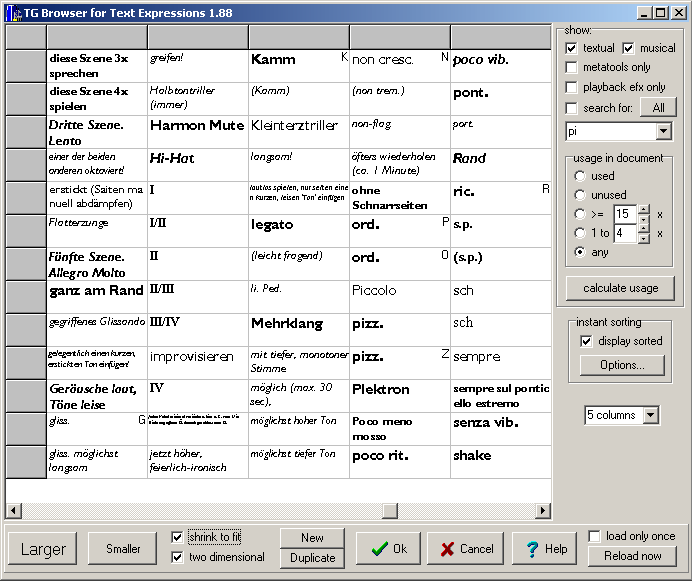
Task: Toggle the musical checkbox
Action: [628, 48]
